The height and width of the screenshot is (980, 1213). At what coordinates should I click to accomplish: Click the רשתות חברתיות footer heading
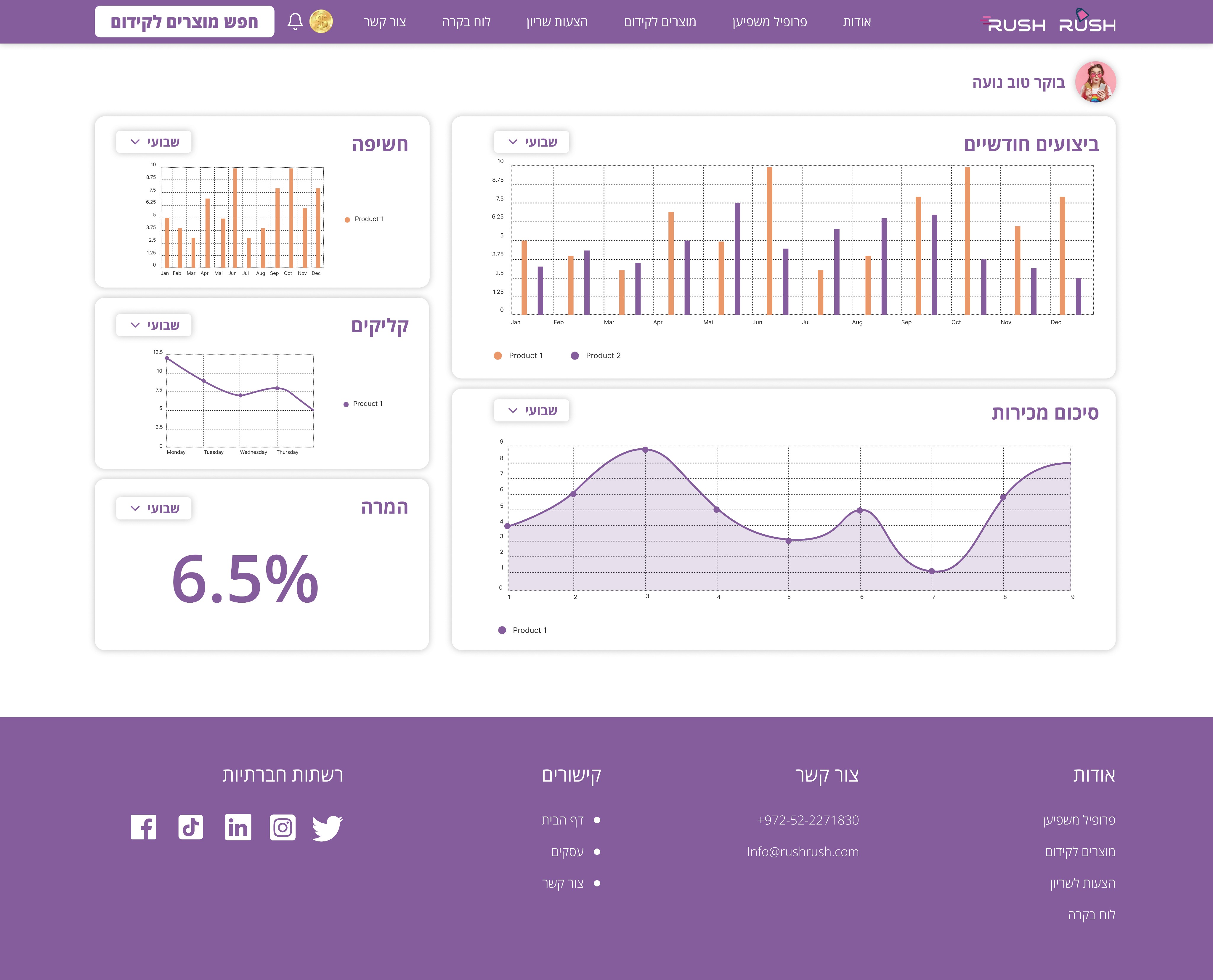point(283,775)
